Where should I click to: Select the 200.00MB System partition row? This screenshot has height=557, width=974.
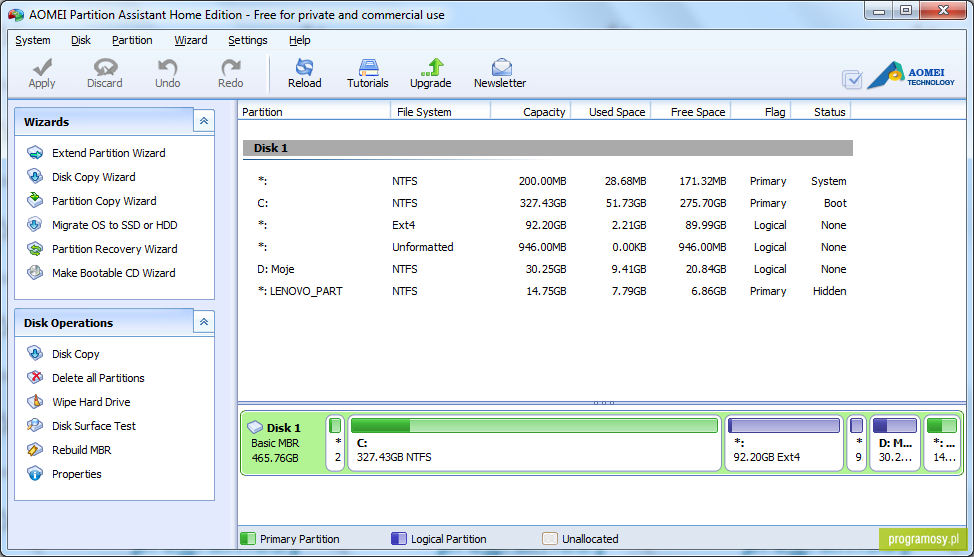click(x=547, y=181)
